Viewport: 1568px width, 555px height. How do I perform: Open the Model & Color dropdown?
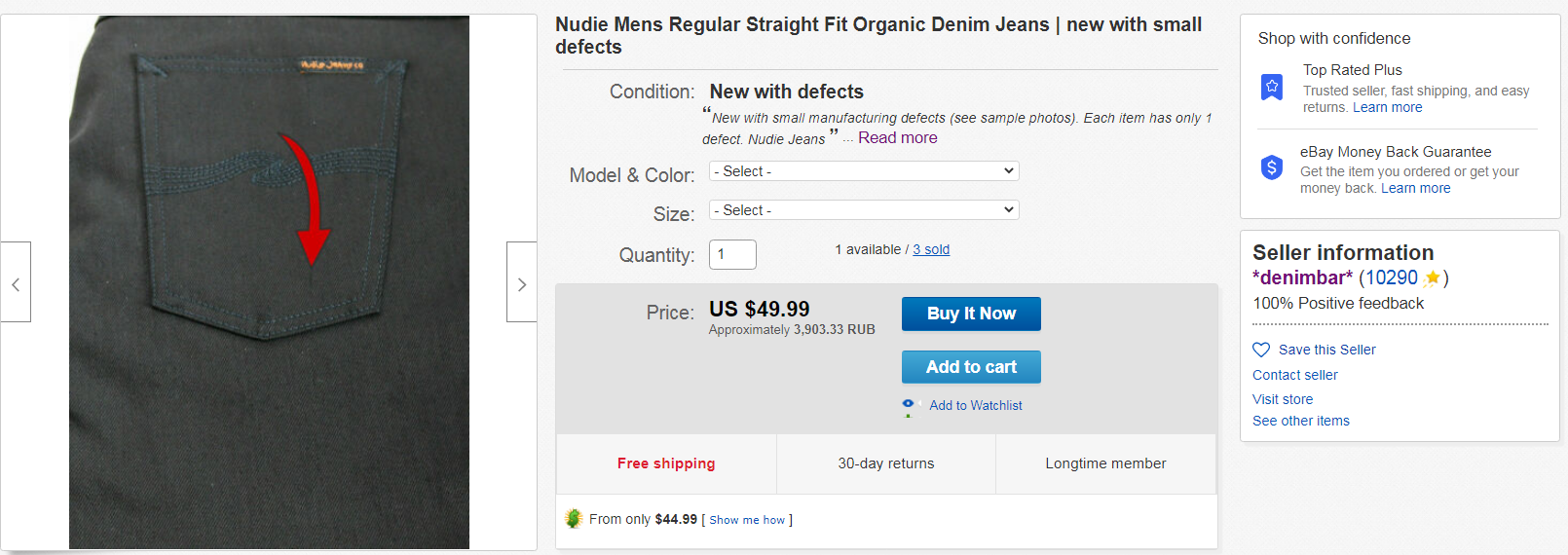click(864, 171)
